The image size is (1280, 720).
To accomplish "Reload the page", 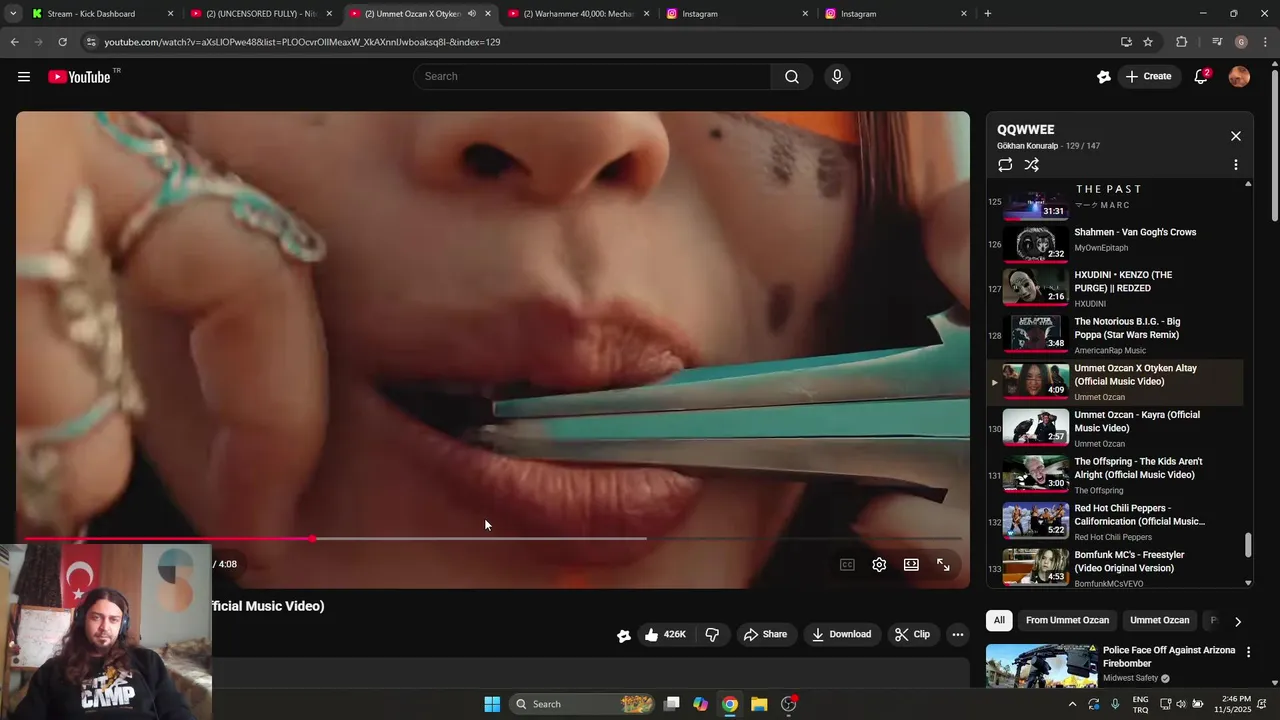I will point(62,42).
